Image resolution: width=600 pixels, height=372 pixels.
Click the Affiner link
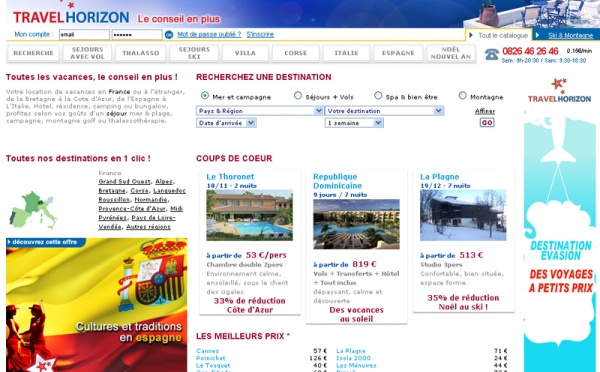point(485,111)
